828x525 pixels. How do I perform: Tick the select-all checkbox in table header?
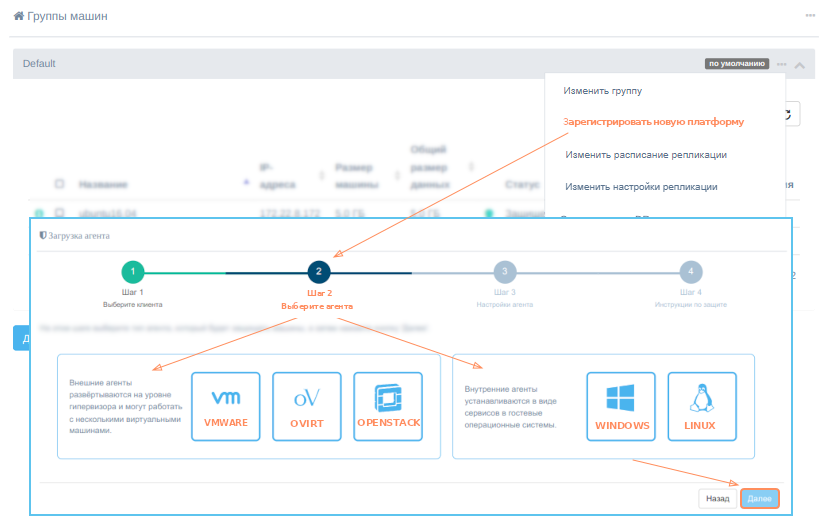[x=60, y=184]
